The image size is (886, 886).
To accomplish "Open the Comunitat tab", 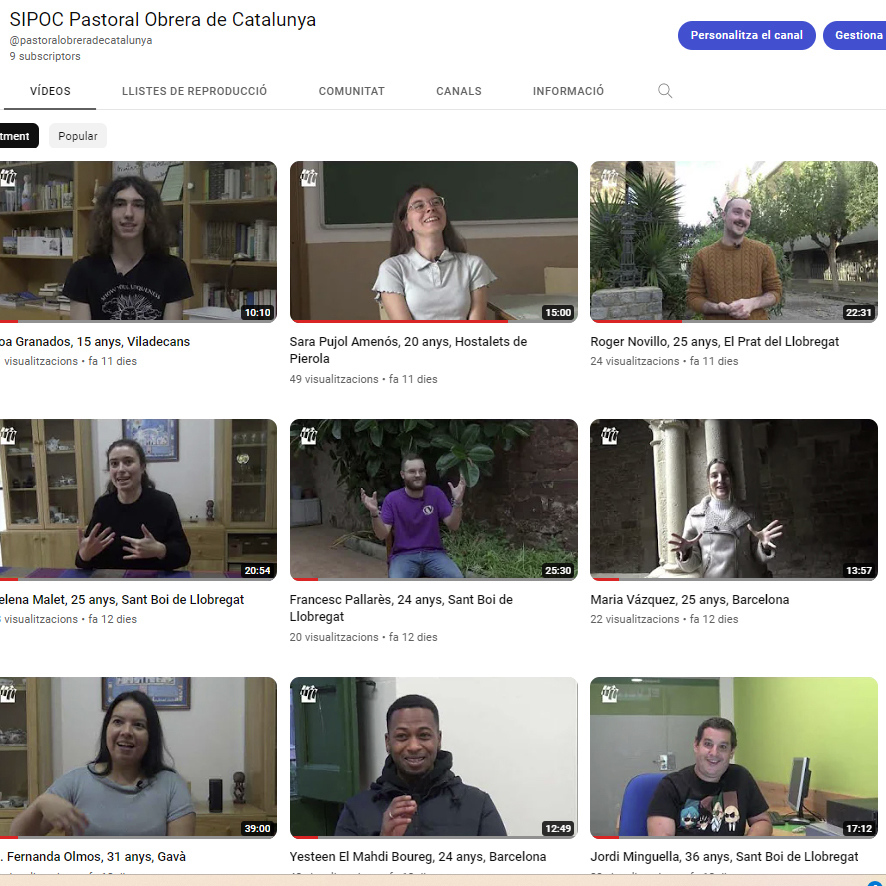I will point(351,91).
